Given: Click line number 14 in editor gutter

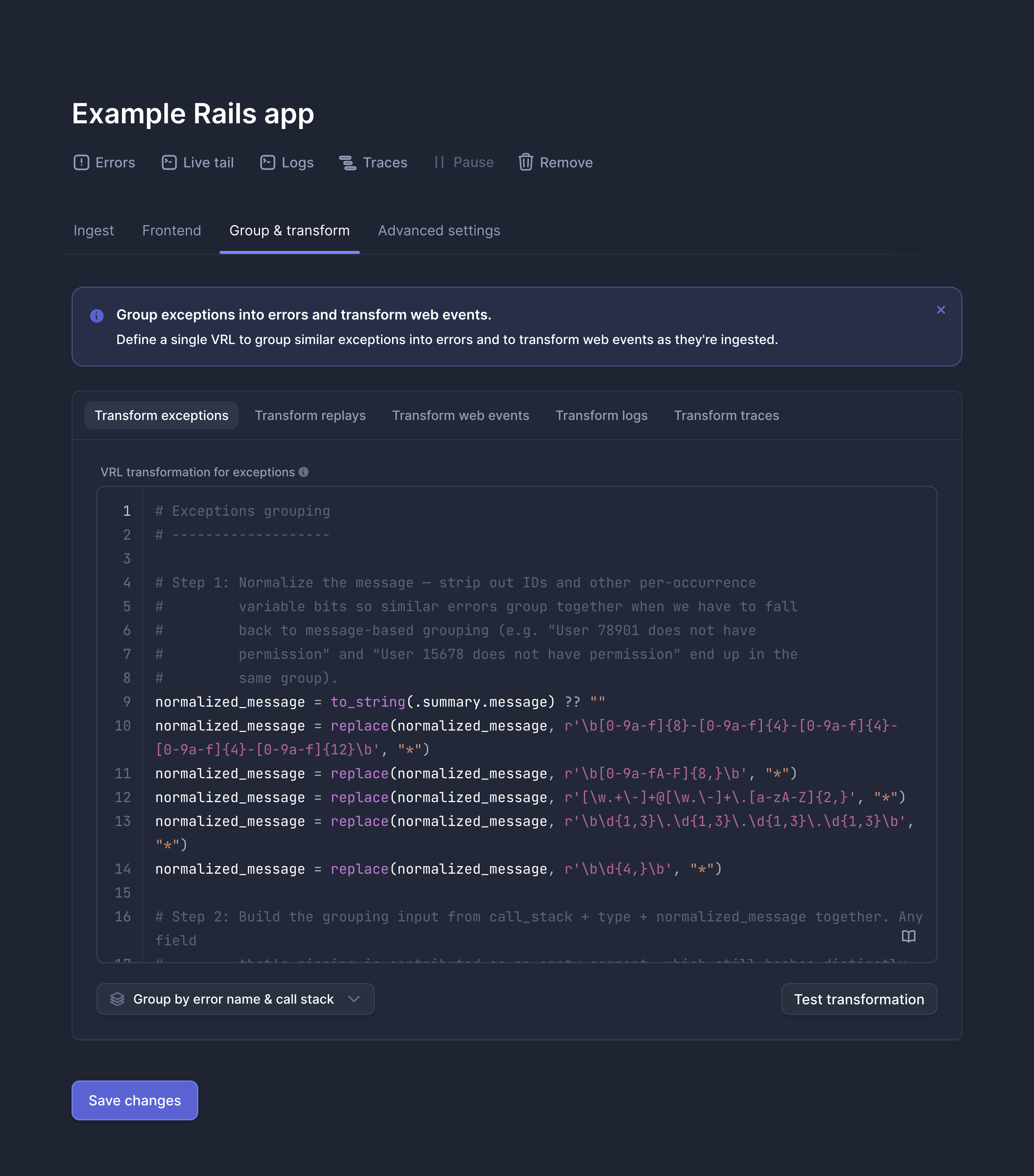Looking at the screenshot, I should coord(123,869).
